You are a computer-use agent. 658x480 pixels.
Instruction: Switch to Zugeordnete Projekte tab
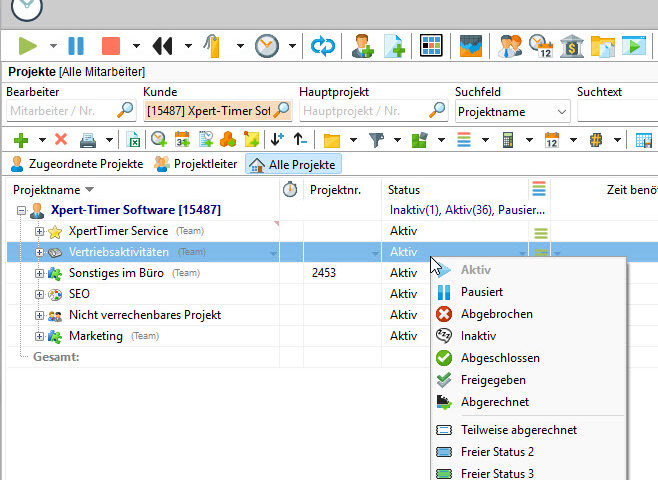pos(77,164)
